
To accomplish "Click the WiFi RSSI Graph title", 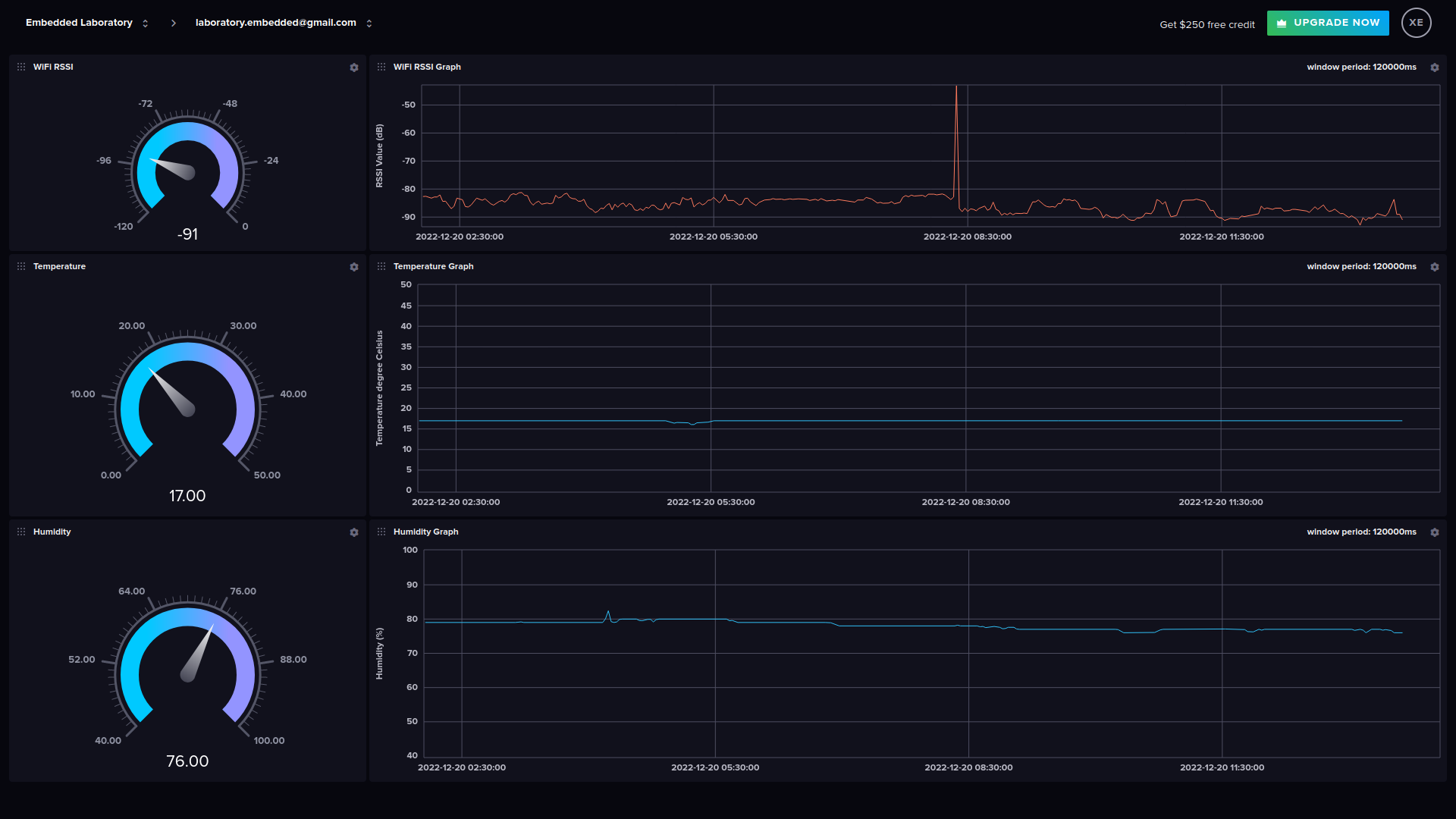I will (427, 67).
